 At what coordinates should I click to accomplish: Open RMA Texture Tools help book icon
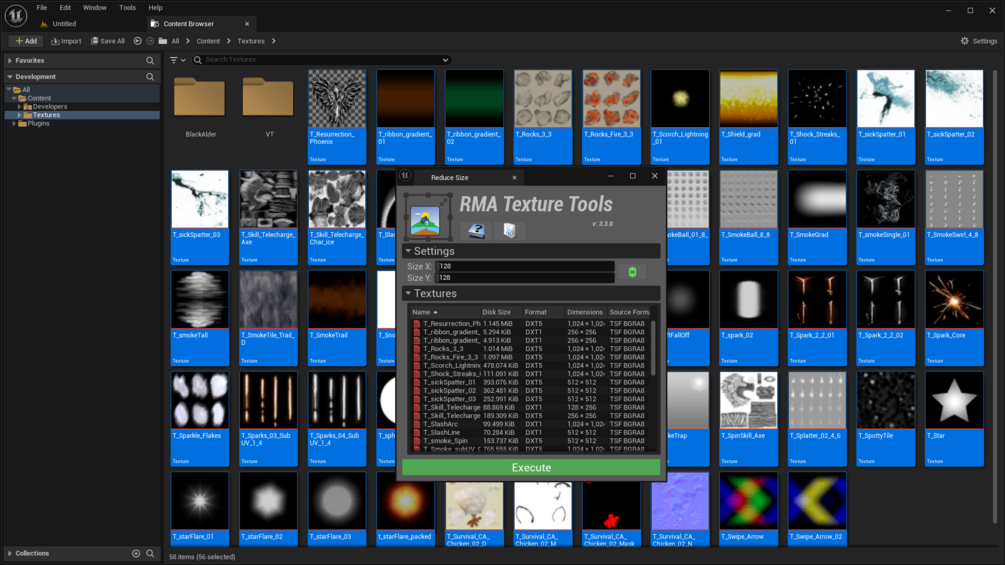click(476, 231)
